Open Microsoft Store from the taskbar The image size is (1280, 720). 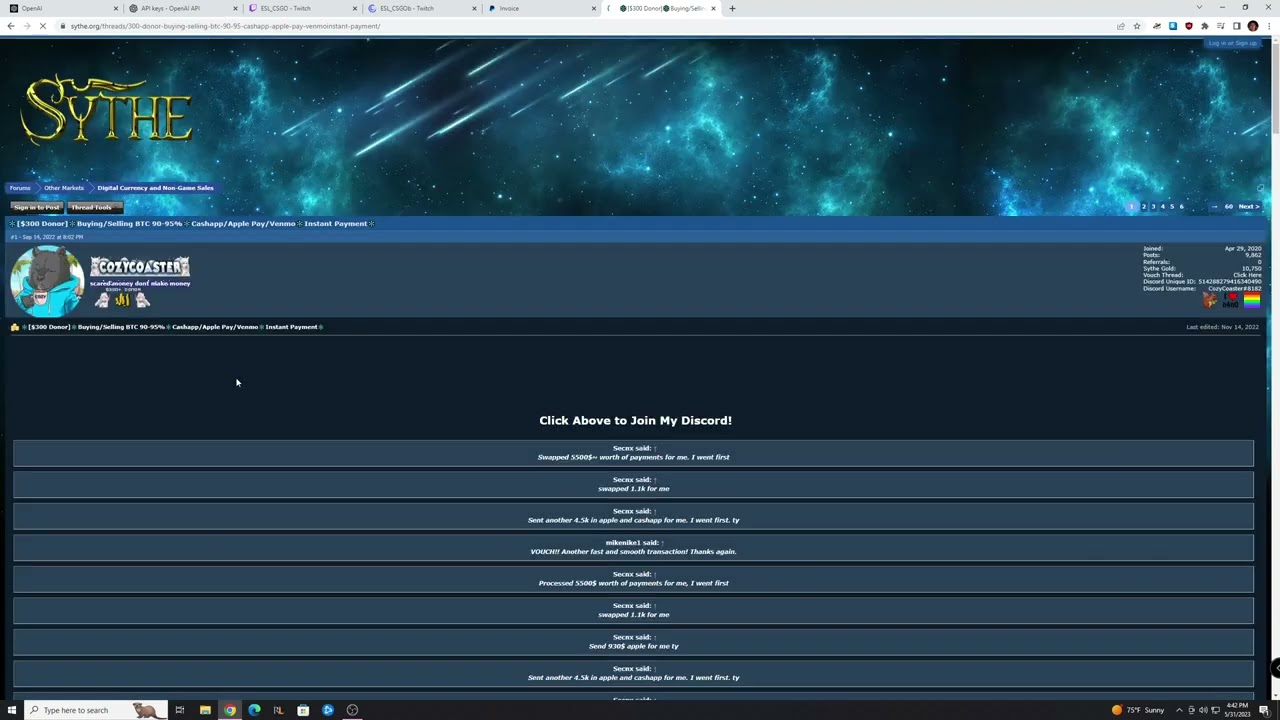[x=303, y=710]
